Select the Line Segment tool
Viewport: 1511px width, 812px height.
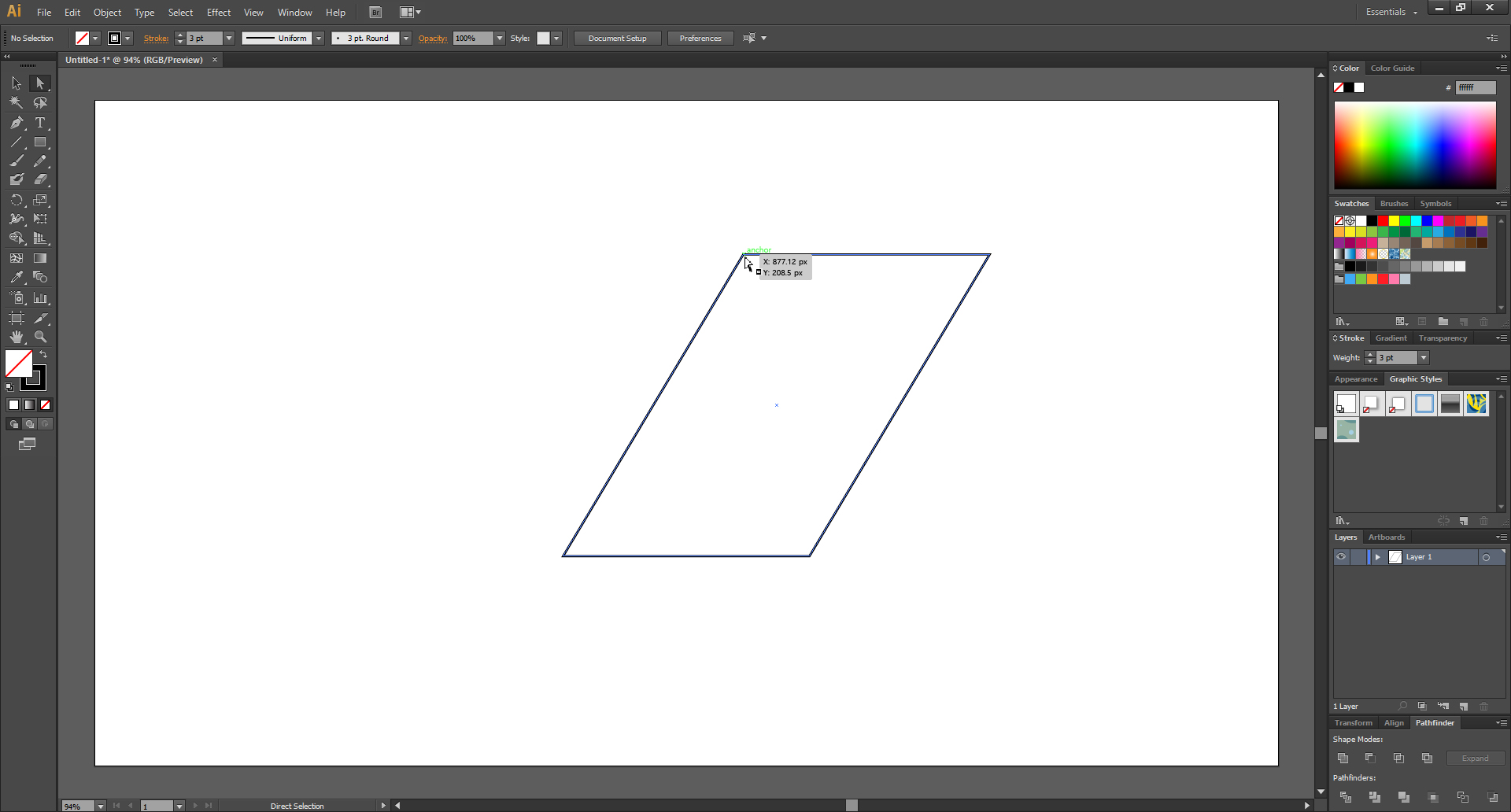(17, 142)
